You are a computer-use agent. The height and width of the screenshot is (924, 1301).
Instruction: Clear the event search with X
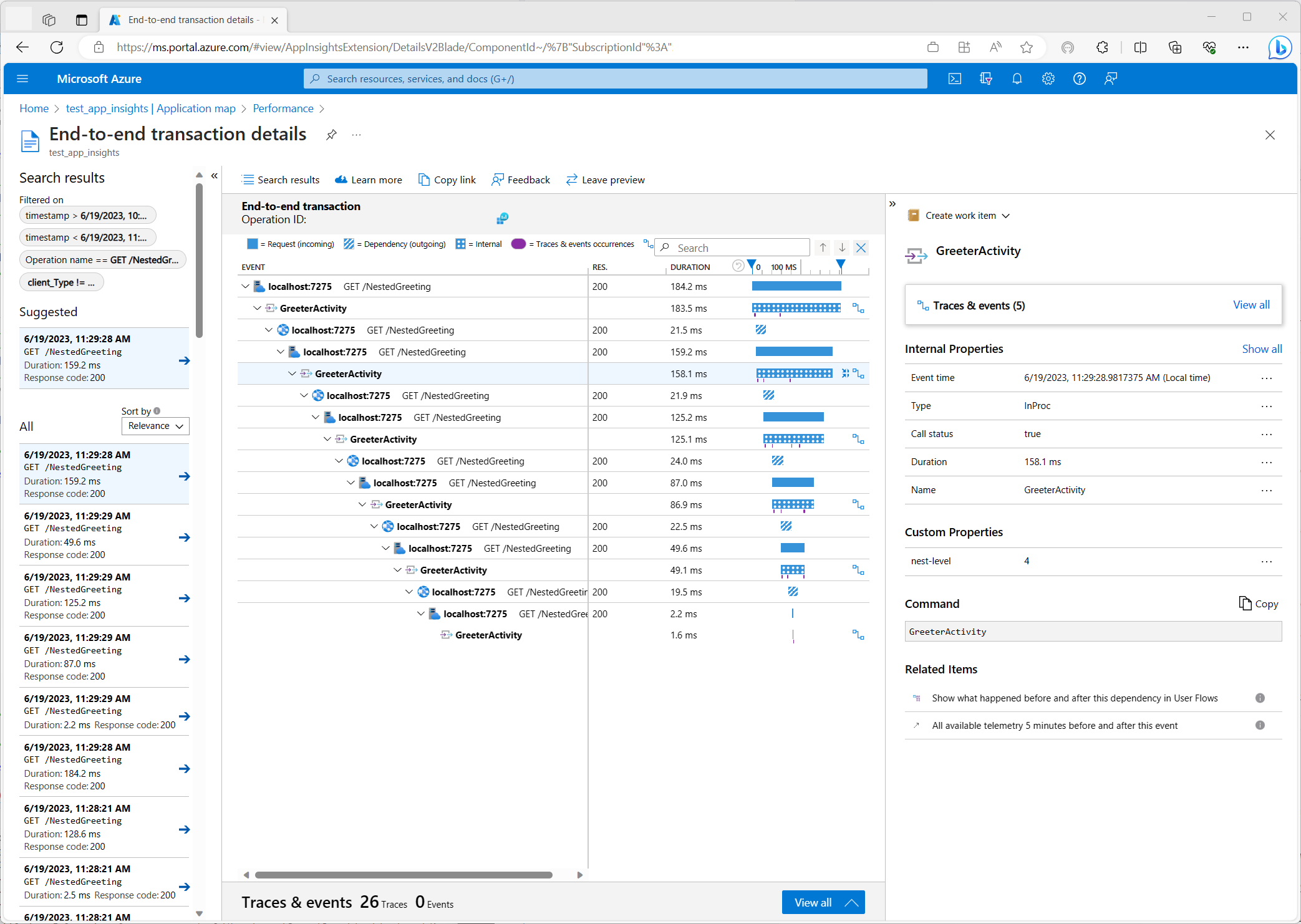(861, 248)
